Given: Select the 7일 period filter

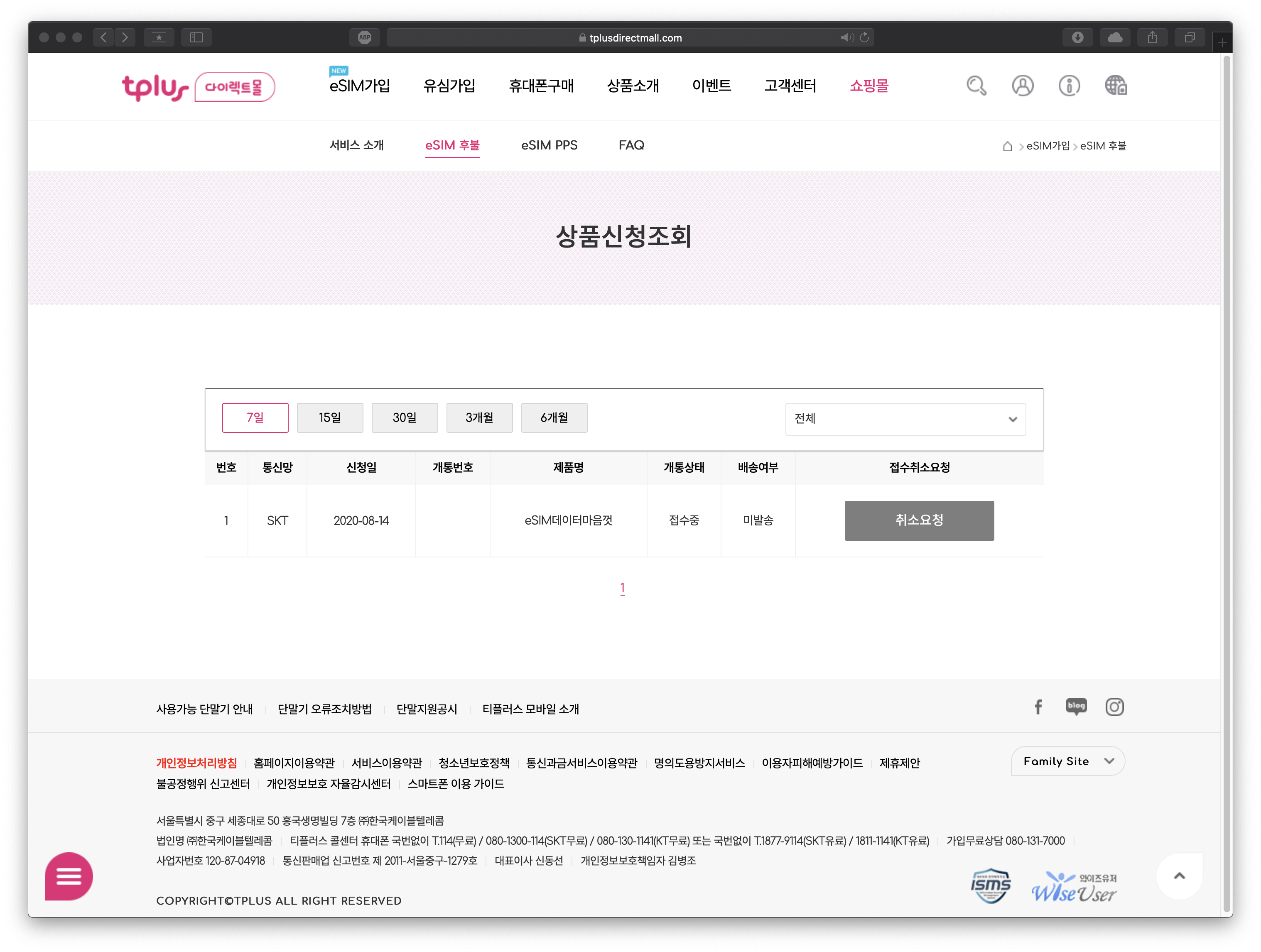Looking at the screenshot, I should point(255,418).
